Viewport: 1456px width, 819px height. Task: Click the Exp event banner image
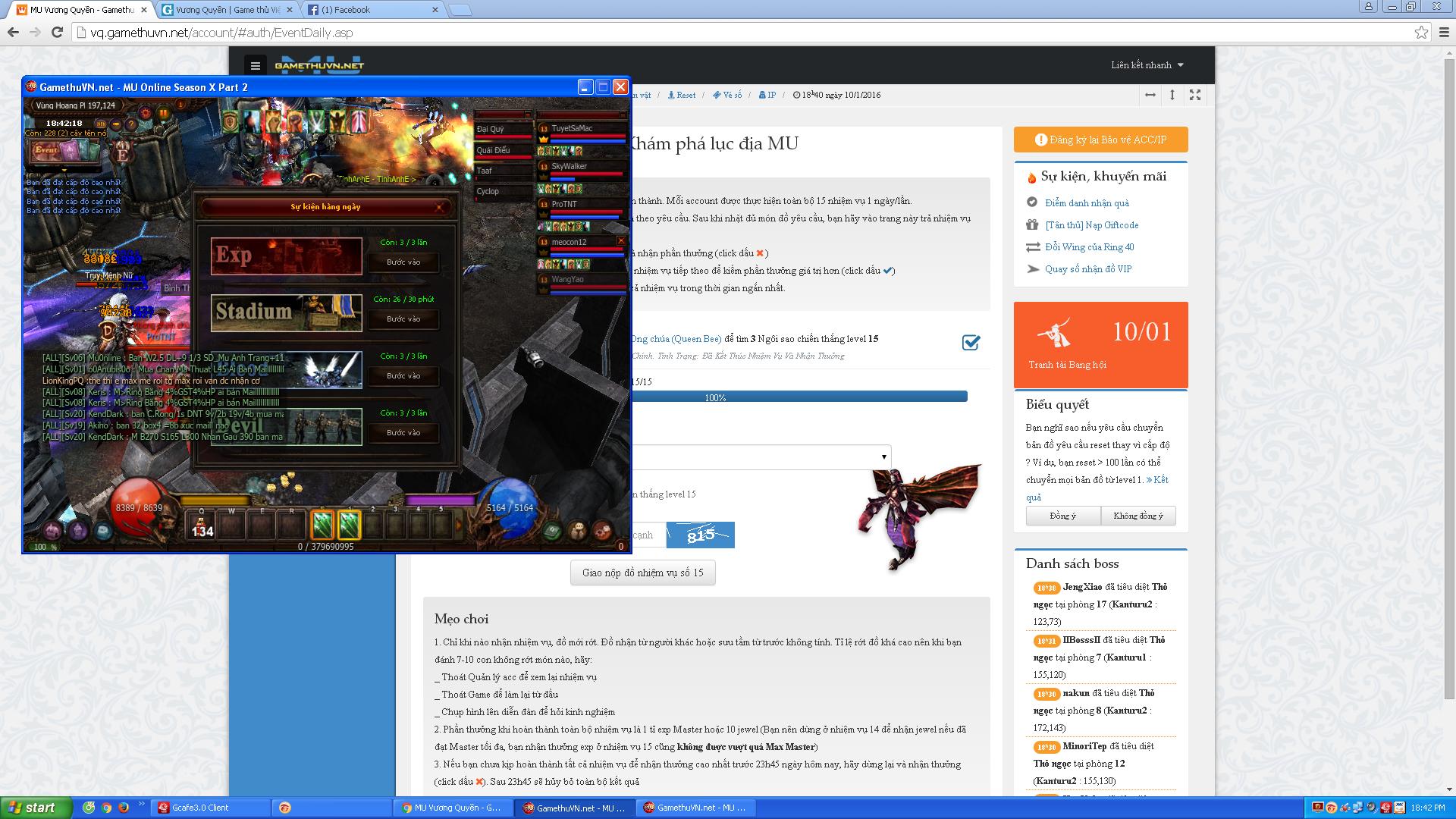coord(287,256)
